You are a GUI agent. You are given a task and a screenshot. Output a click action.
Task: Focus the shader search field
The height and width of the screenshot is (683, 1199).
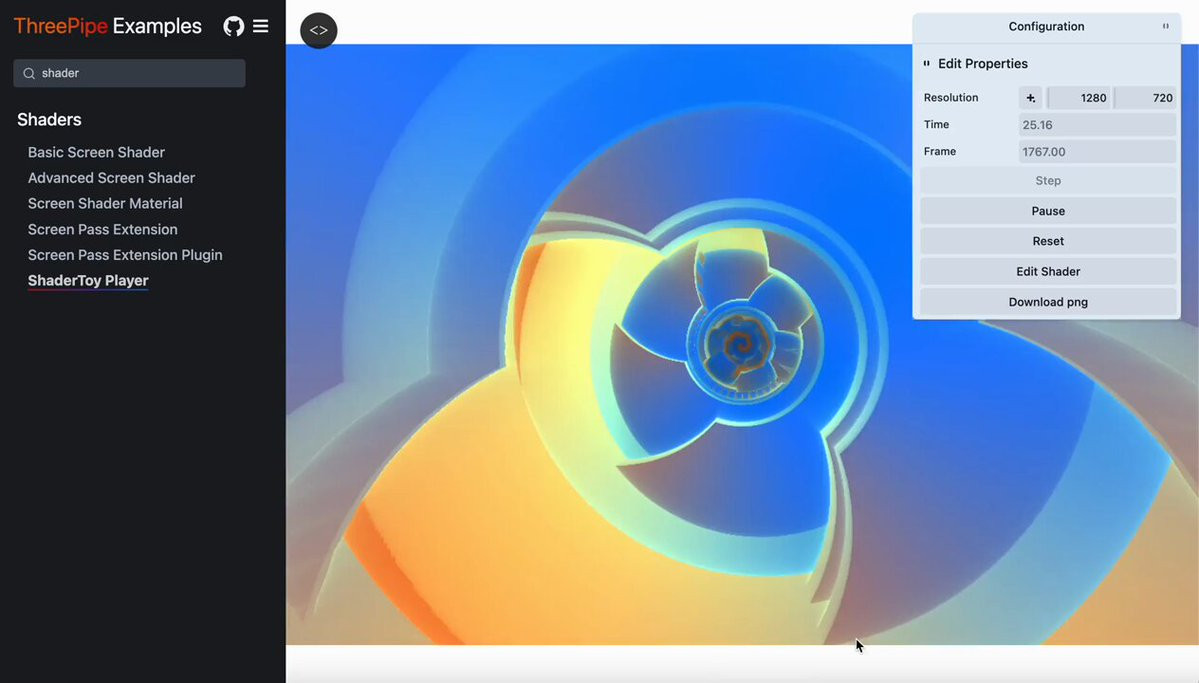point(129,73)
